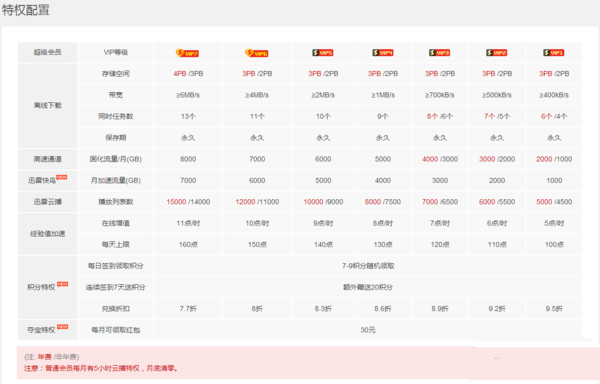Click the 7-9积分随机领取 cell

tap(368, 266)
